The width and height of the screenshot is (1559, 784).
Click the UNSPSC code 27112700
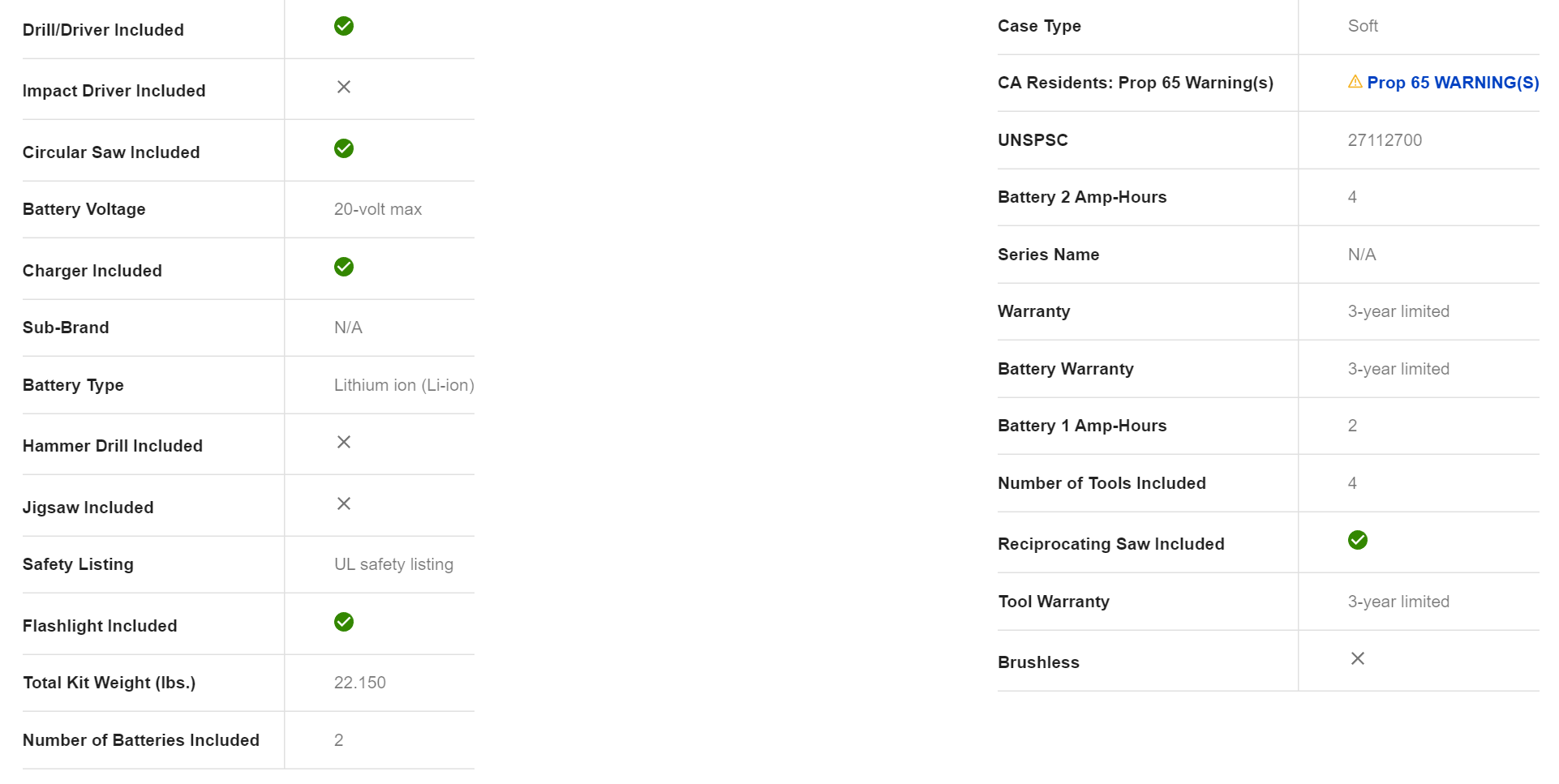coord(1385,140)
